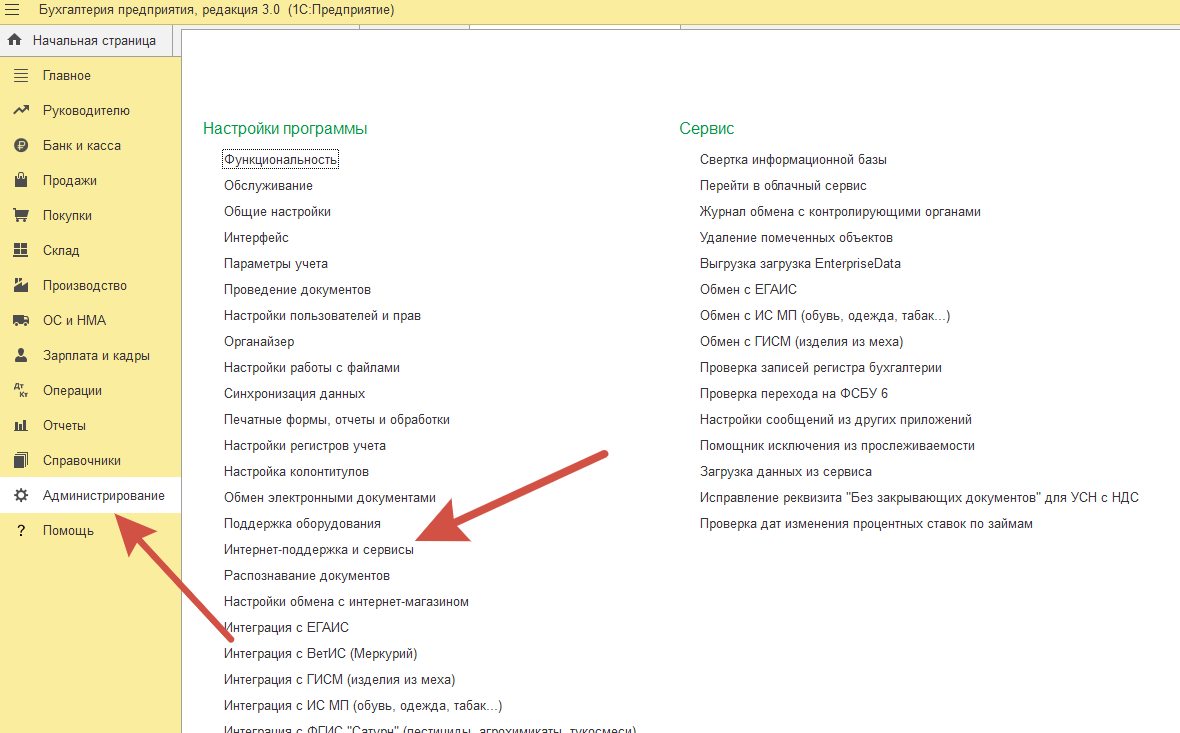
Task: Click the Продажи shopping bag icon
Action: tap(20, 181)
